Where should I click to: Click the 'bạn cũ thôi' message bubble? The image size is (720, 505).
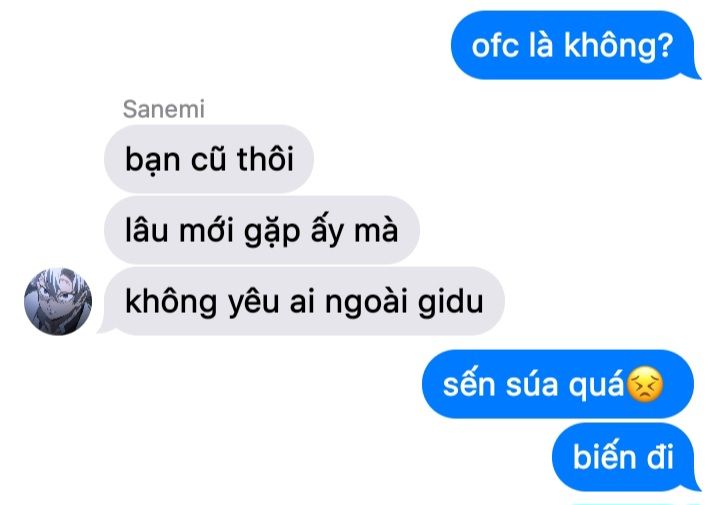click(x=209, y=159)
